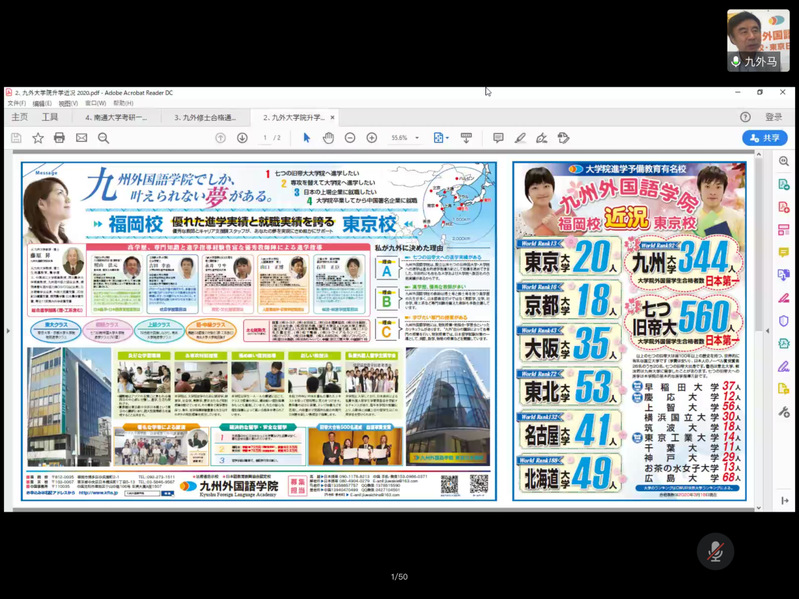Add a sticky note comment from the toolbar
The height and width of the screenshot is (599, 799).
(x=498, y=138)
